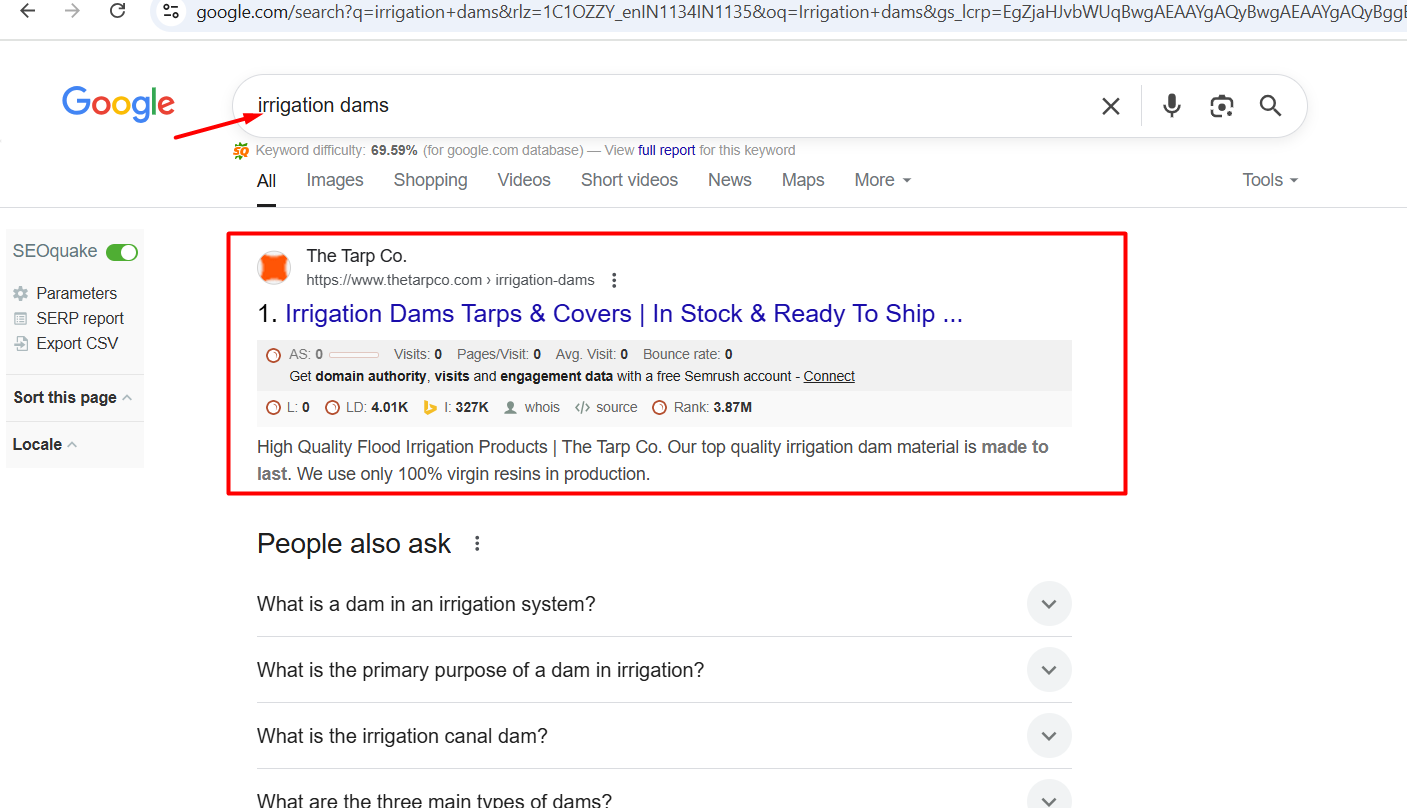Viewport: 1407px width, 808px height.
Task: Open the Irrigation Dams Tarps & Covers result
Action: coord(623,314)
